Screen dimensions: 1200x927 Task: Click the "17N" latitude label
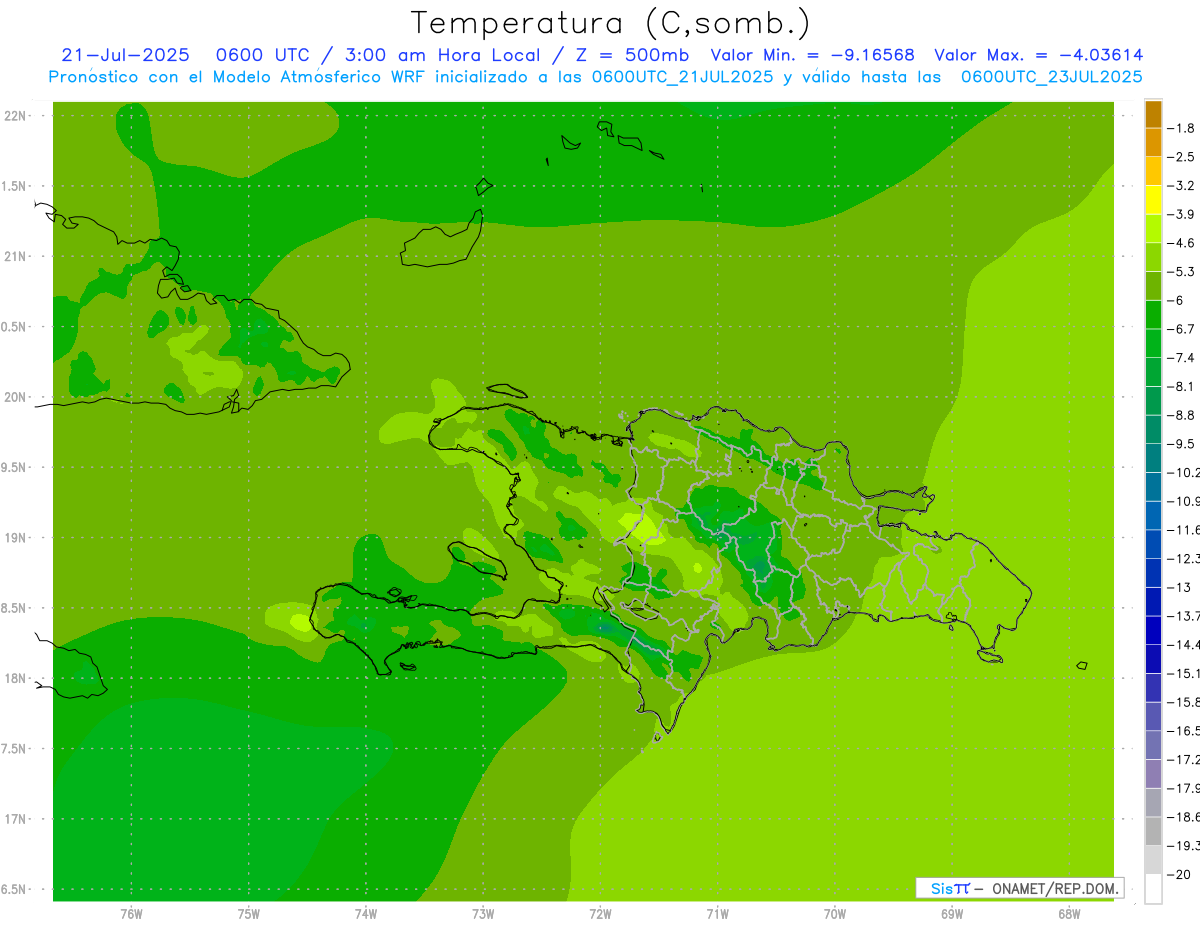[x=17, y=819]
